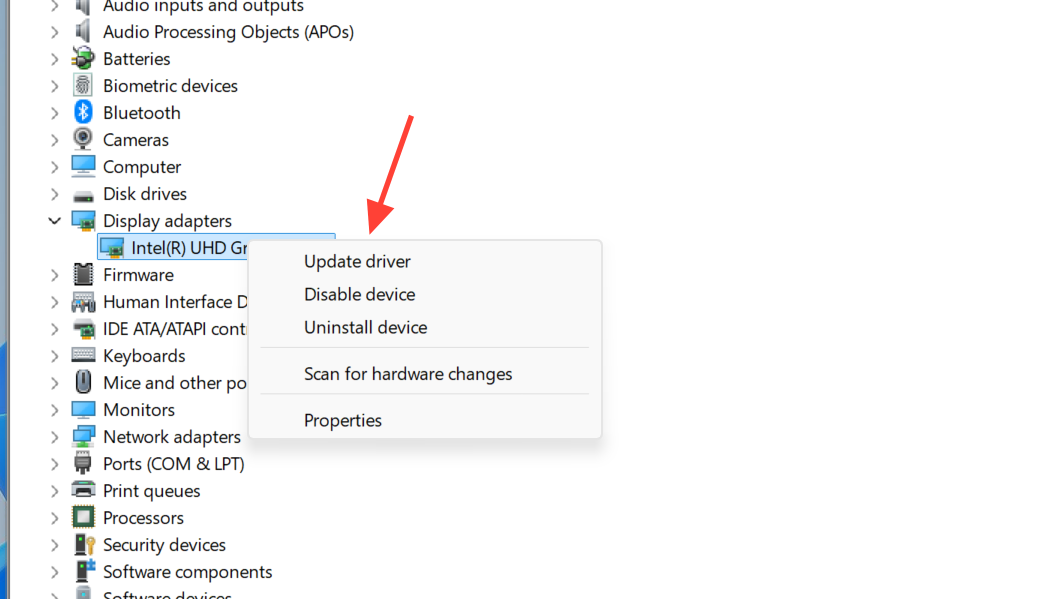Screen dimensions: 1064x599
Task: Open Properties from the context menu
Action: (343, 421)
